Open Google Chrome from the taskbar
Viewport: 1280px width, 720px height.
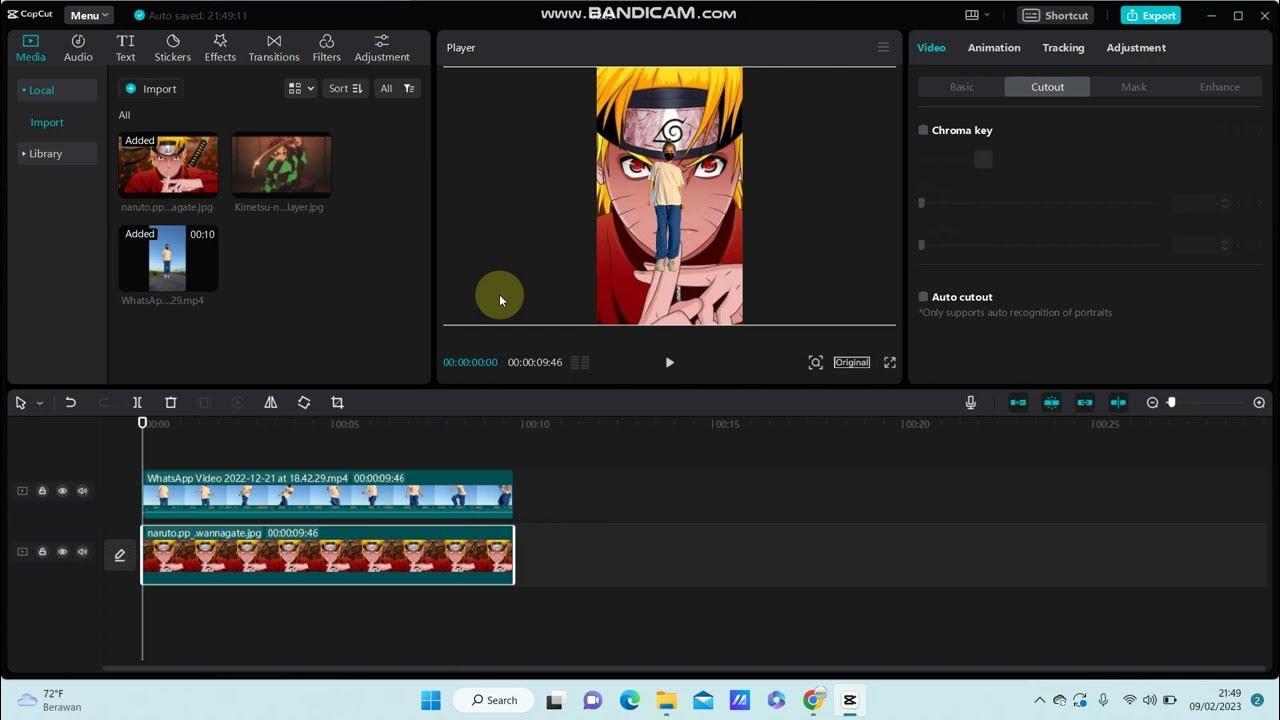(813, 700)
